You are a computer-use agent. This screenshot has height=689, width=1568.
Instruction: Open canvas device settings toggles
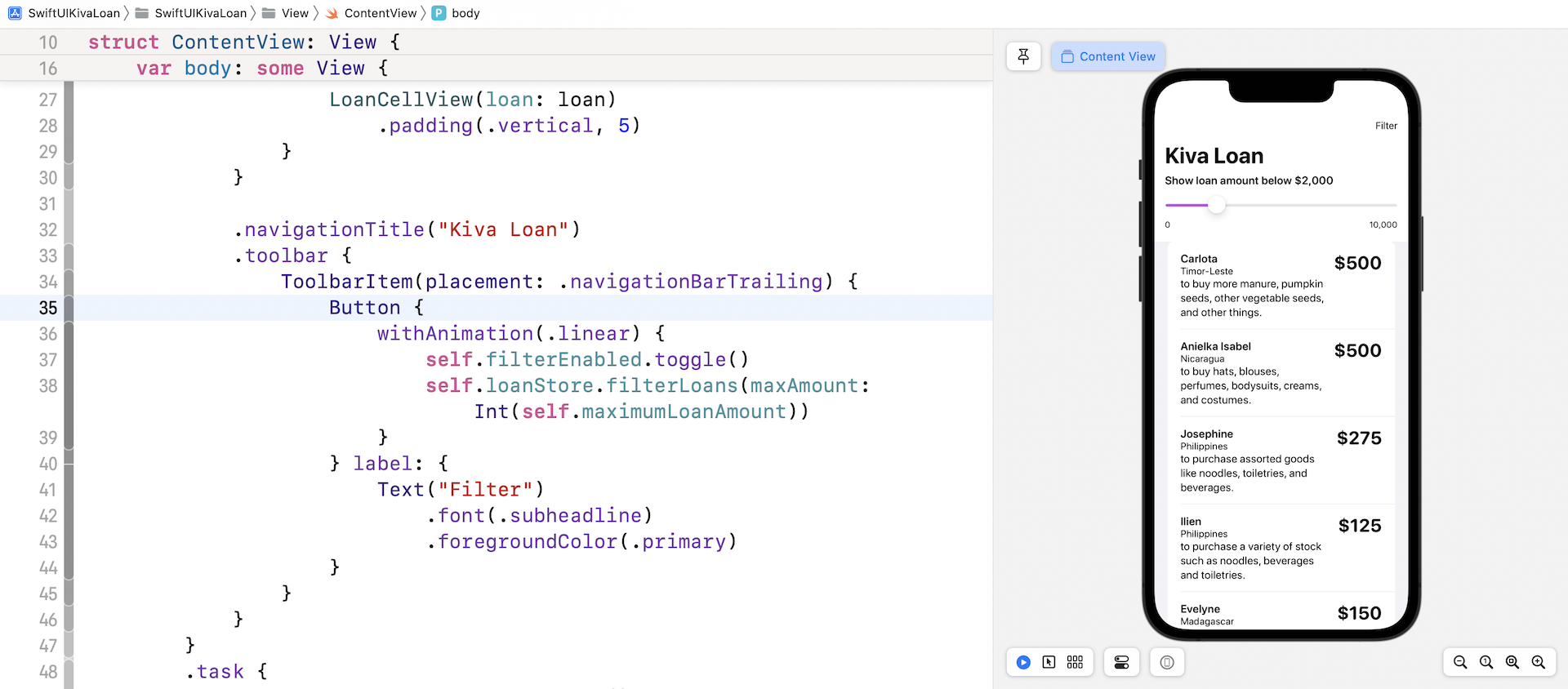1121,662
